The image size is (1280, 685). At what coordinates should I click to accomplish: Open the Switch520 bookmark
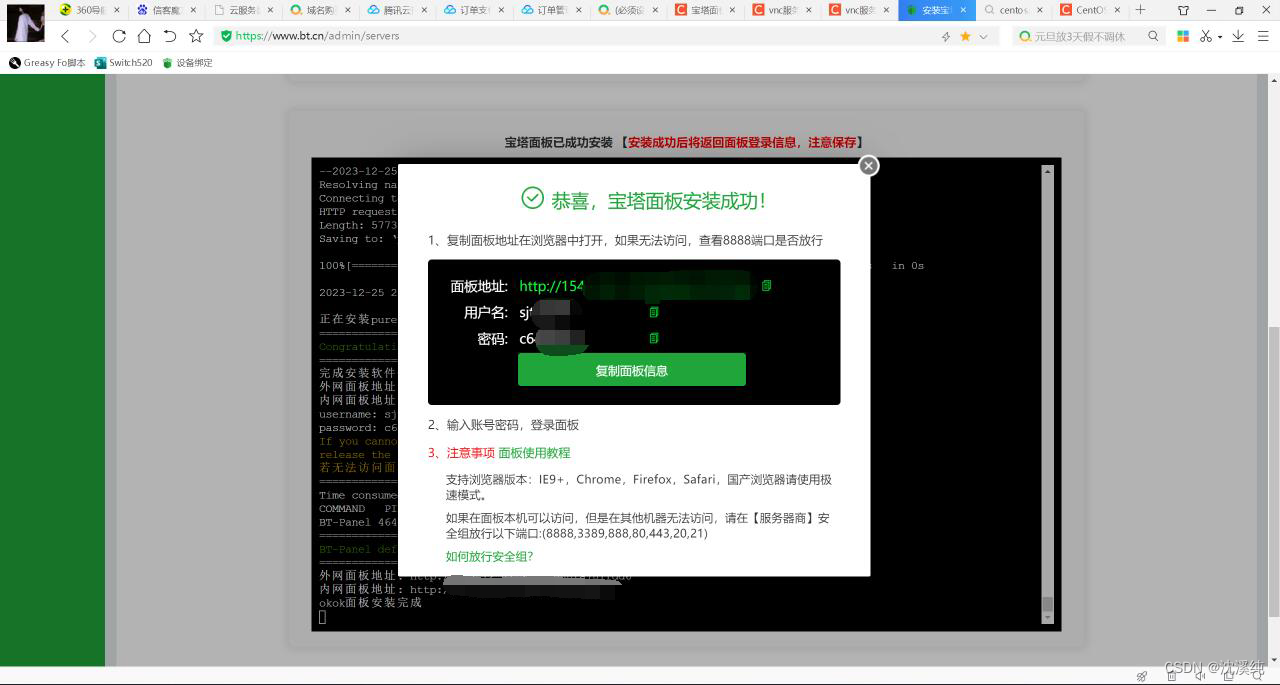tap(123, 62)
